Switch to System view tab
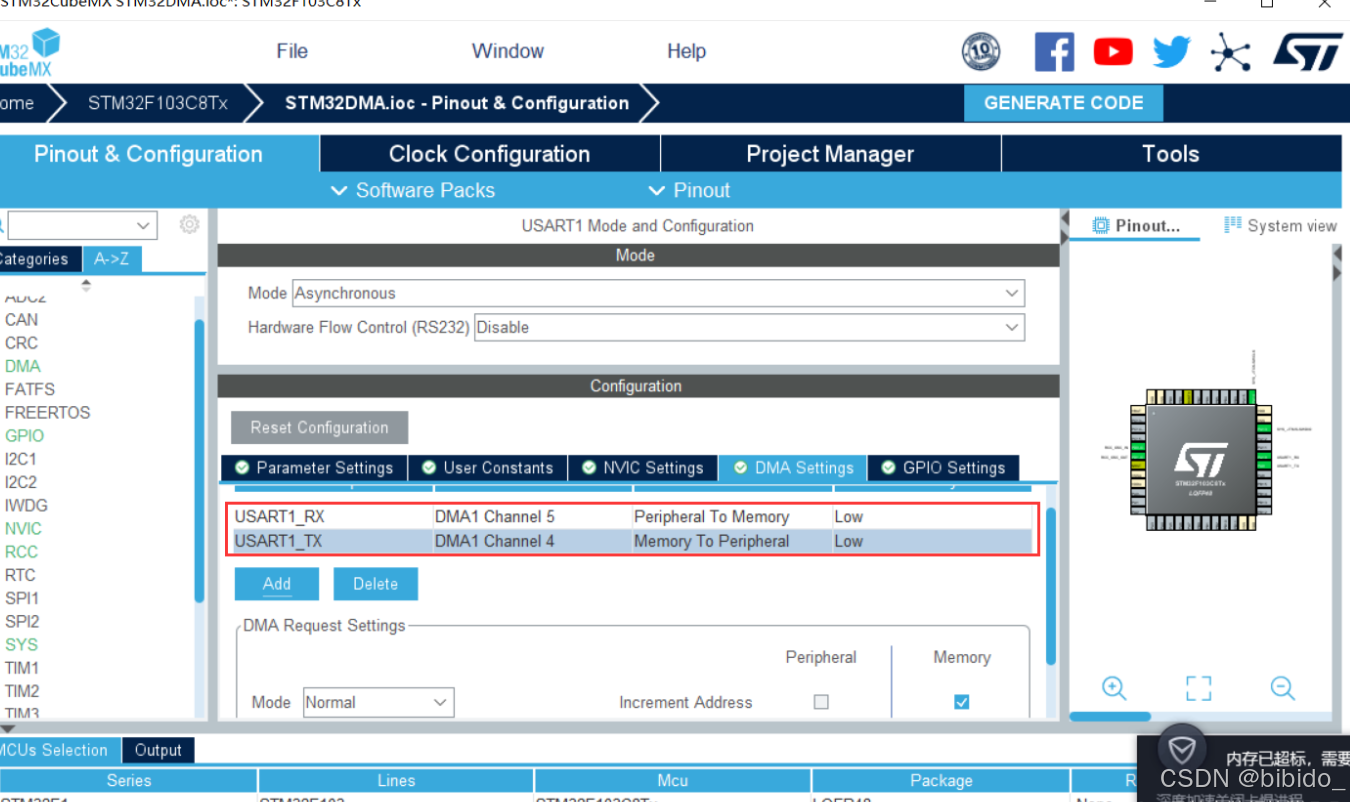 coord(1280,226)
